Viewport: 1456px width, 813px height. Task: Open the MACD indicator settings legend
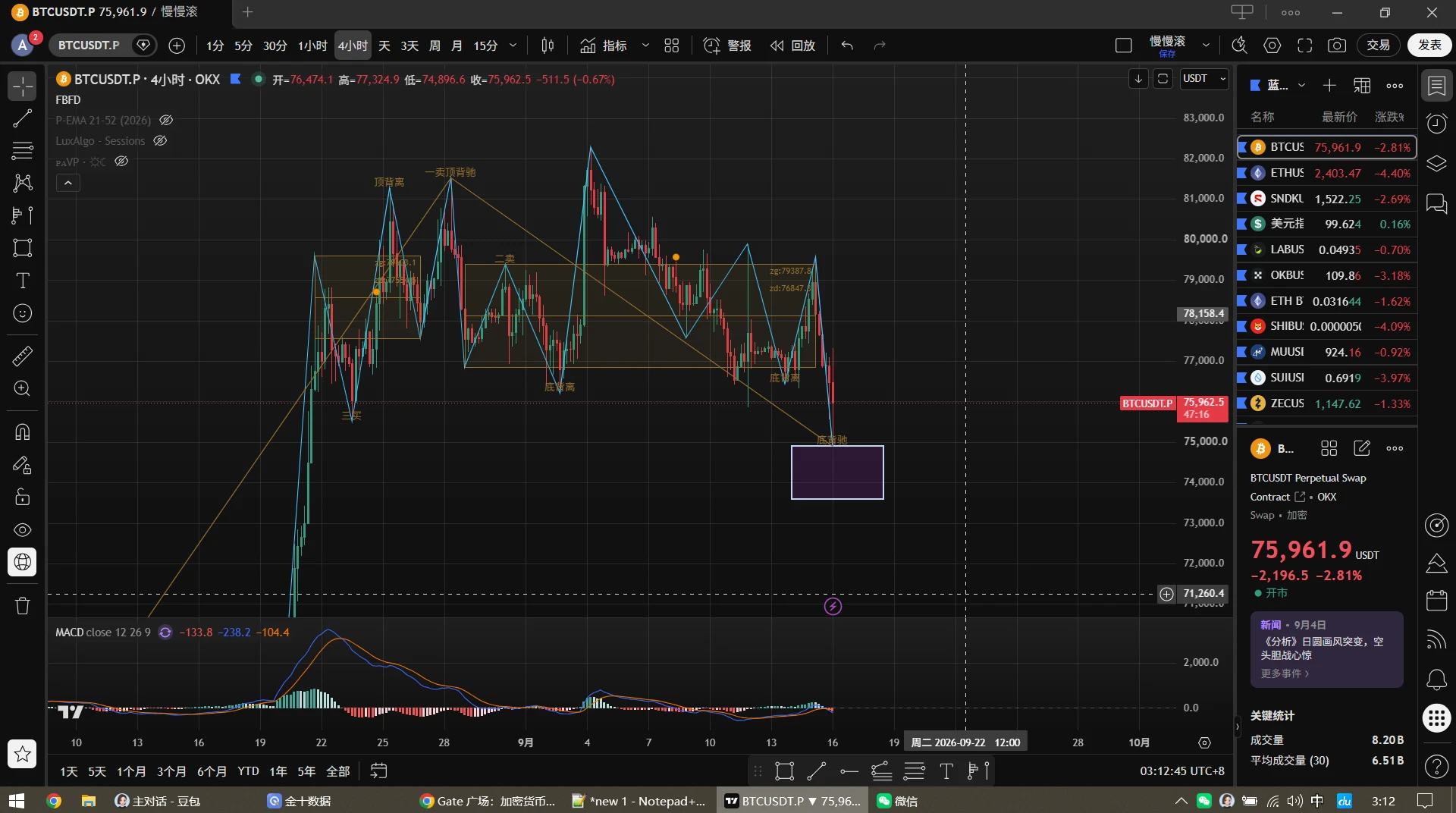tap(103, 633)
